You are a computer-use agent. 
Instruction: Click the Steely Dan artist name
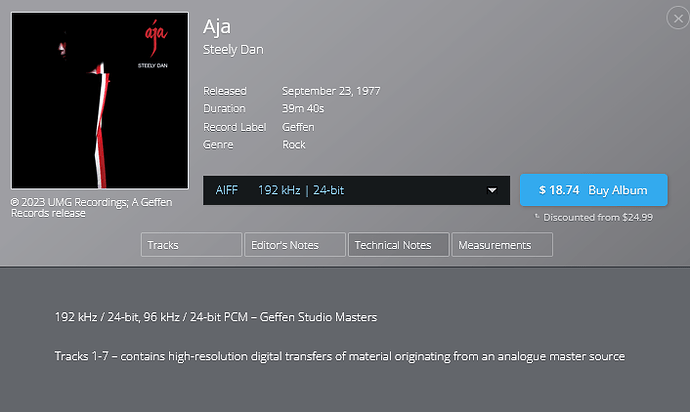click(233, 50)
